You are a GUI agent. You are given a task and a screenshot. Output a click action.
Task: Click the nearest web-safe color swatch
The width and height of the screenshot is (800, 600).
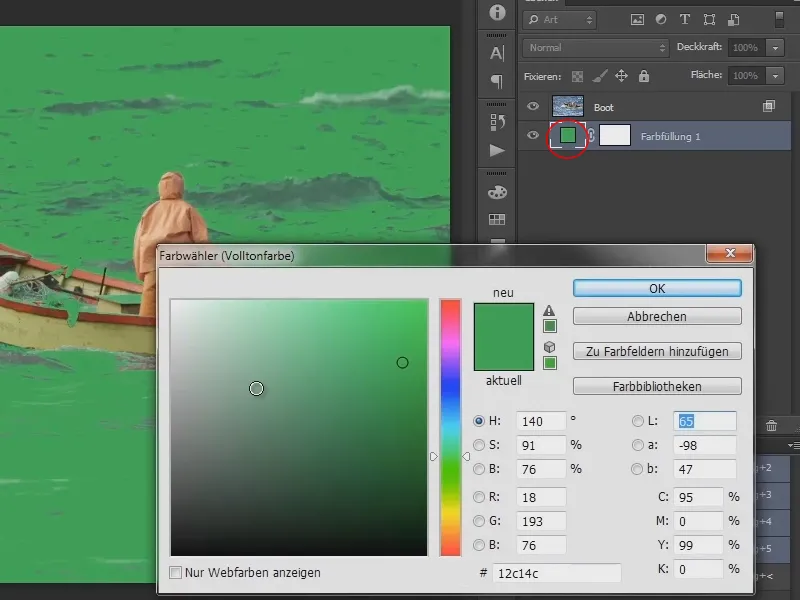coord(549,363)
